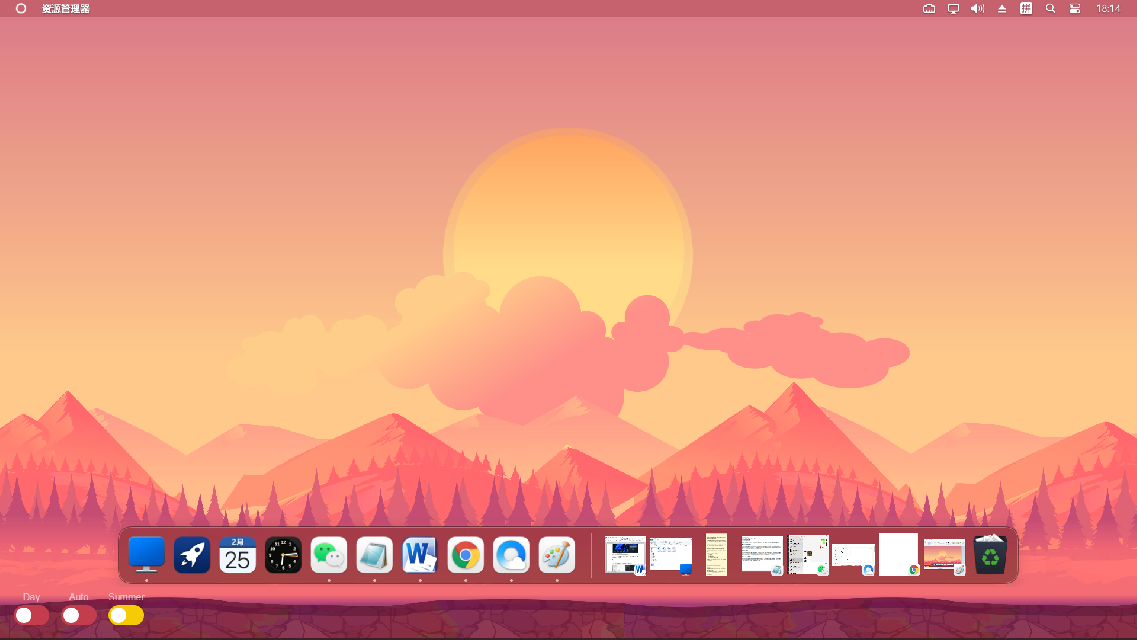Screen dimensions: 1137x640
Task: Open the rocket launcher icon in dock
Action: click(x=192, y=554)
